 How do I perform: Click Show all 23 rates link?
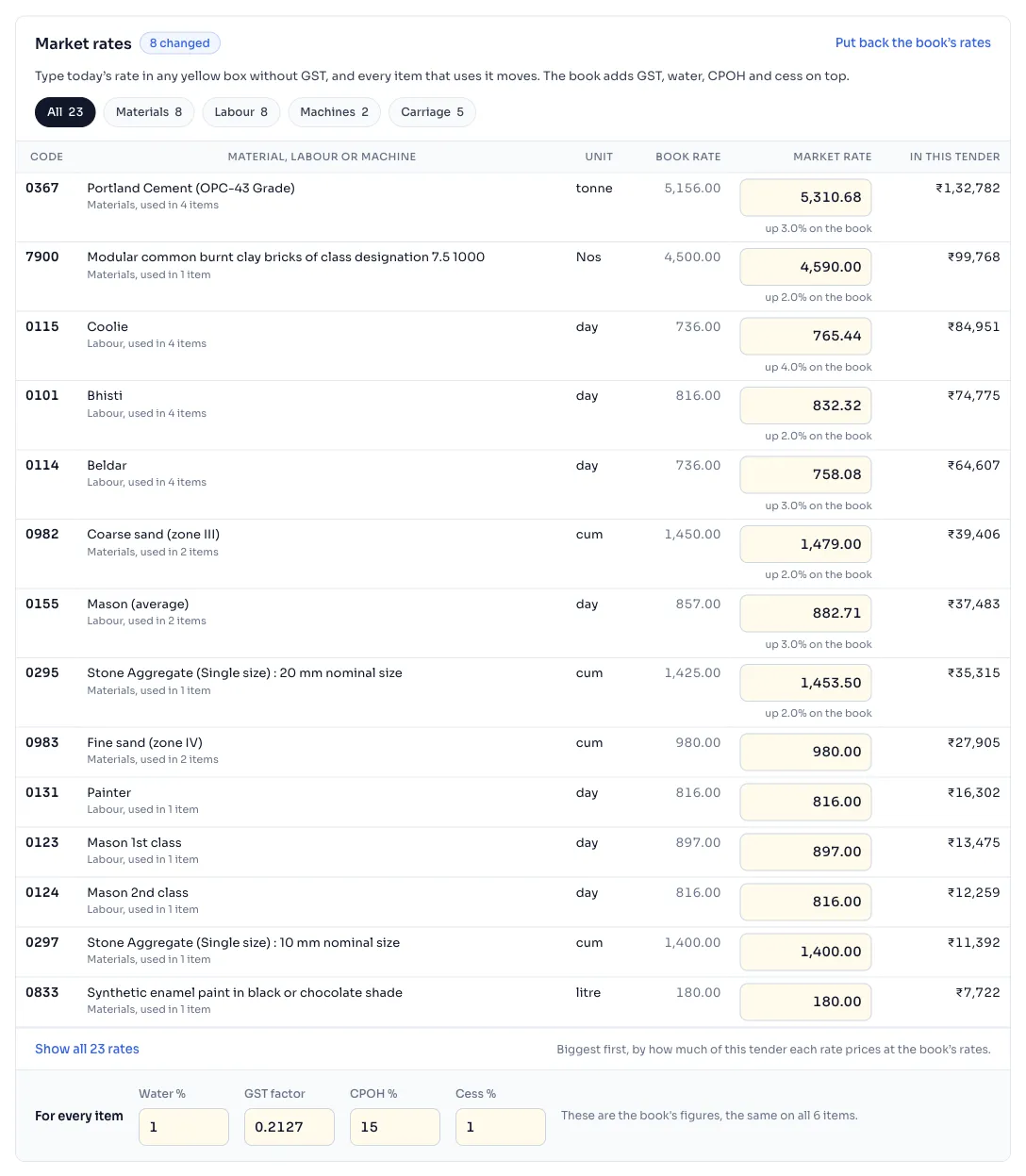pos(87,1049)
